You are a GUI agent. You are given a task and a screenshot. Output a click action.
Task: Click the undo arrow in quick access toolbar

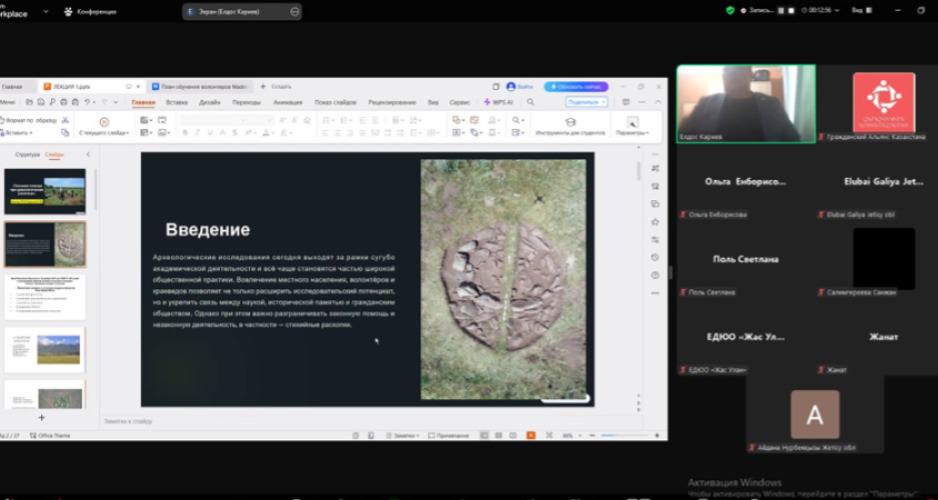[x=88, y=103]
